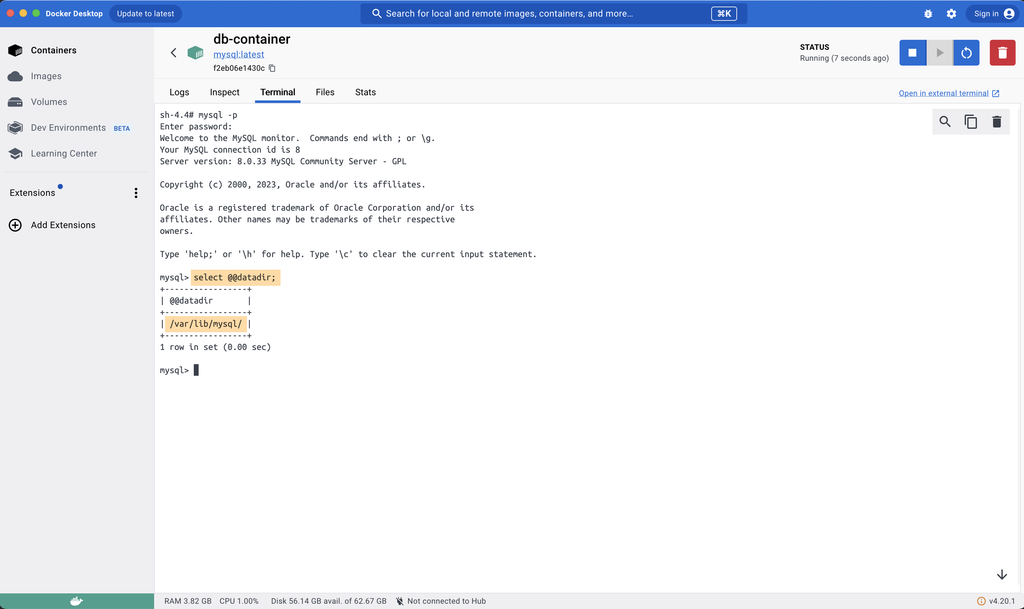The image size is (1024, 609).
Task: Stop the running container
Action: pyautogui.click(x=912, y=52)
